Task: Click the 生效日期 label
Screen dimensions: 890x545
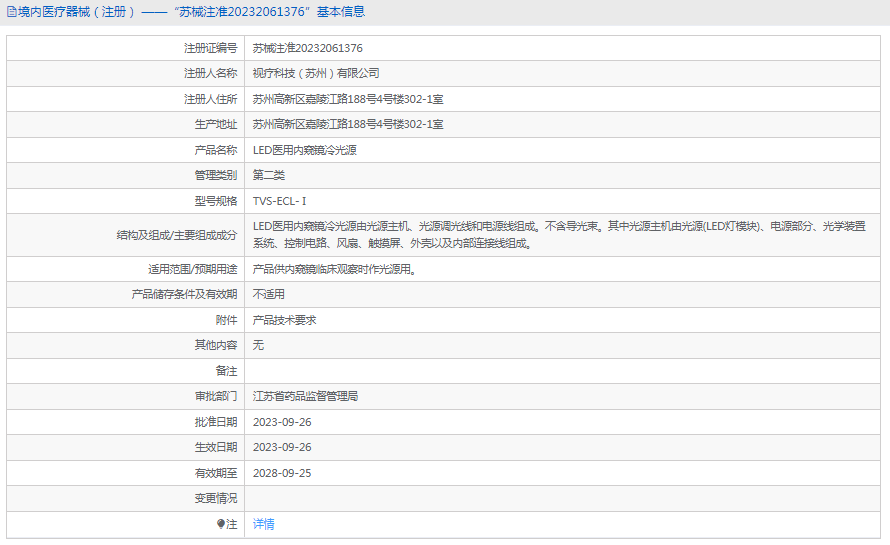Action: [x=216, y=447]
